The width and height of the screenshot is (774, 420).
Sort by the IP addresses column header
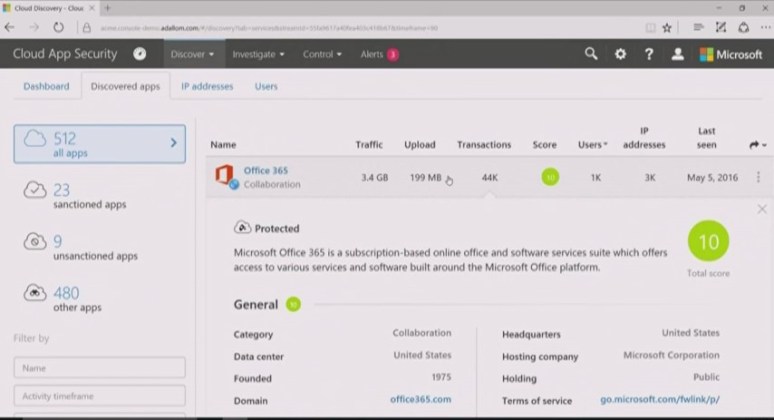tap(644, 138)
